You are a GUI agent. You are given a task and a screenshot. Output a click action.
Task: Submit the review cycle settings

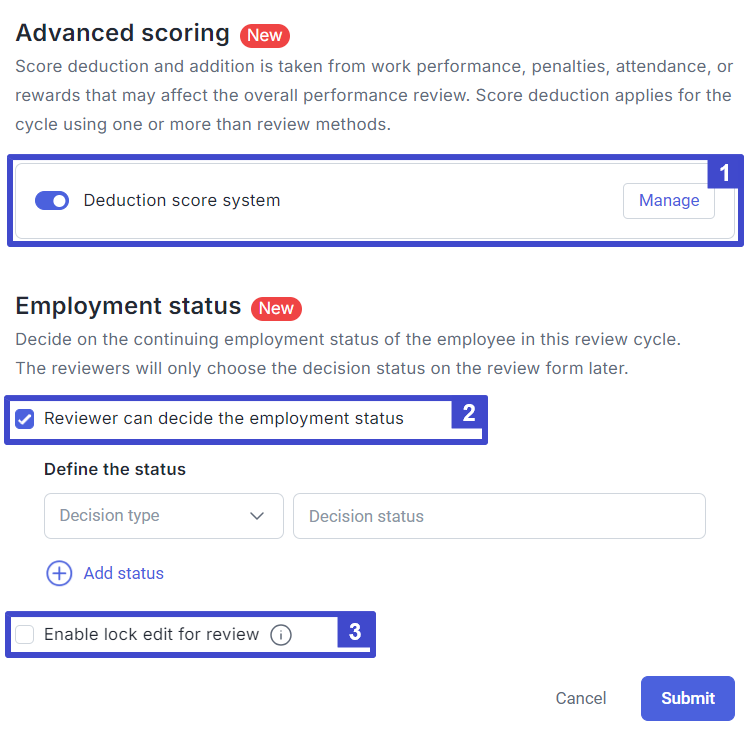[688, 698]
